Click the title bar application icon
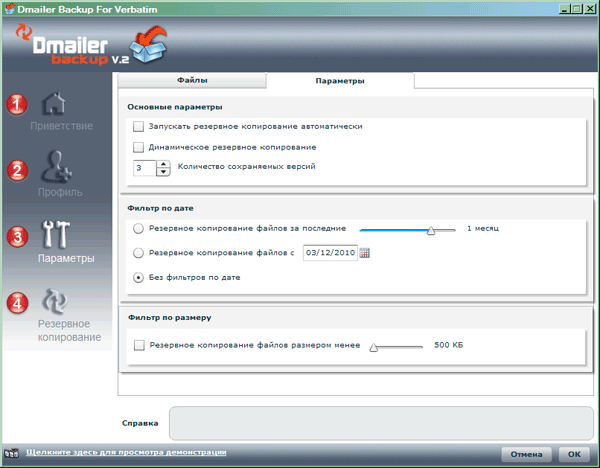Image resolution: width=600 pixels, height=468 pixels. click(9, 9)
